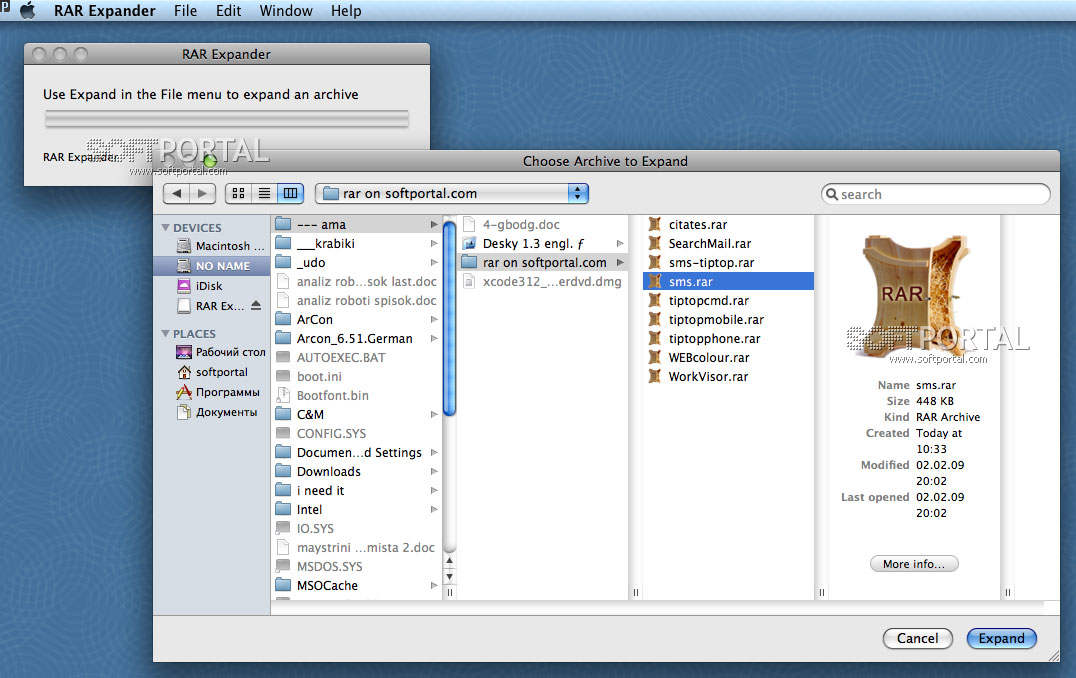This screenshot has height=678, width=1076.
Task: Select citates.rar archive
Action: [x=728, y=224]
